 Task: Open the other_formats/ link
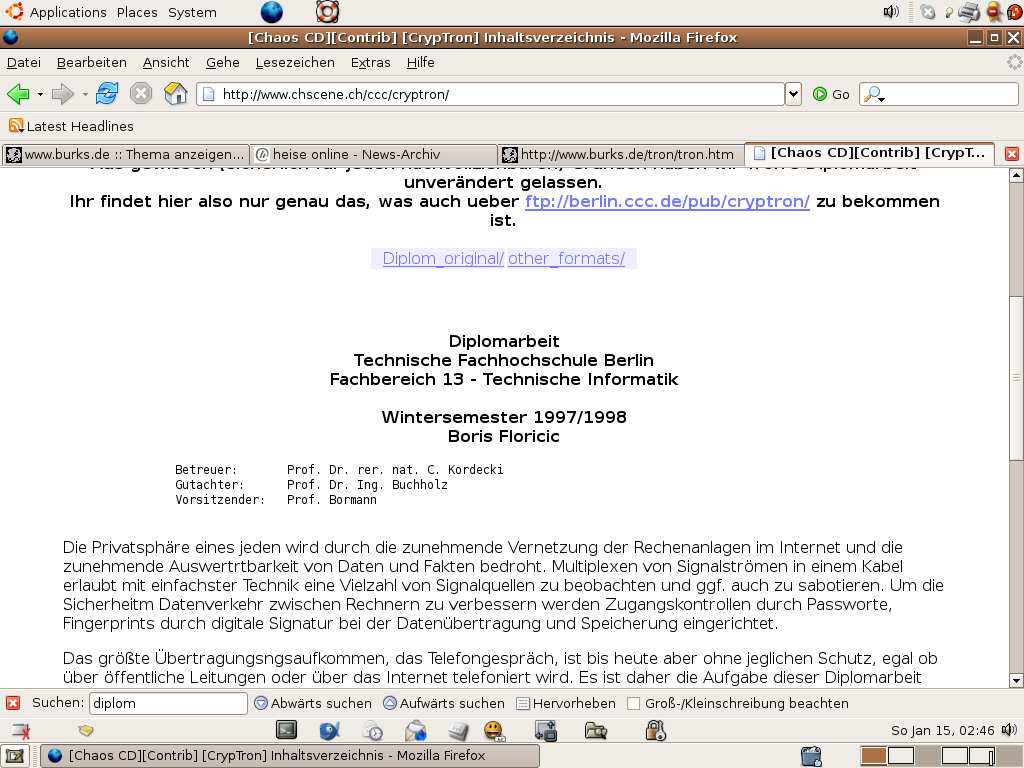(566, 259)
